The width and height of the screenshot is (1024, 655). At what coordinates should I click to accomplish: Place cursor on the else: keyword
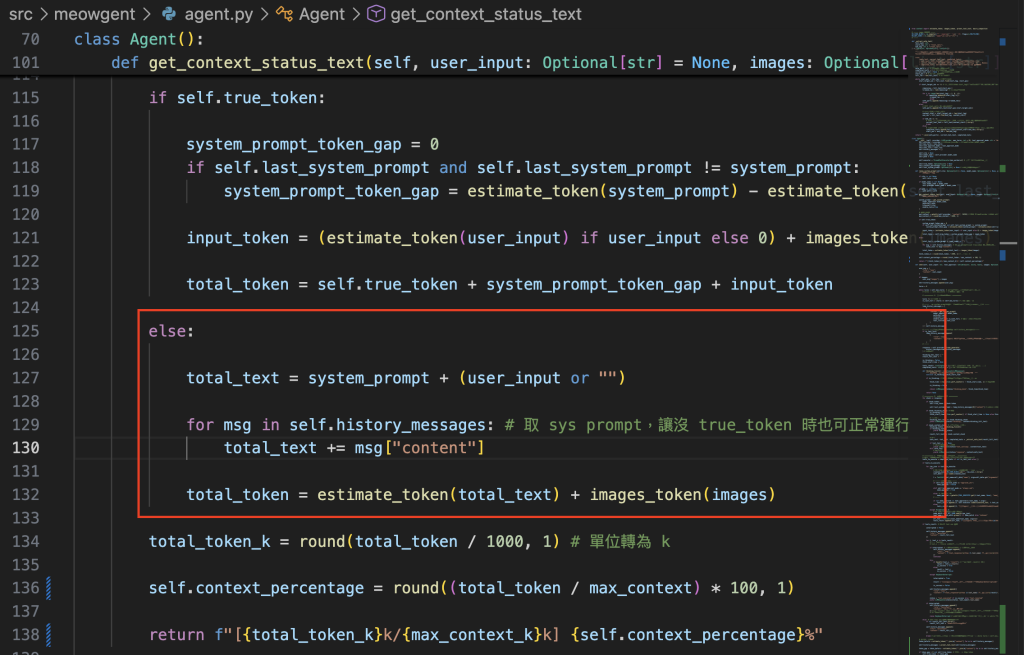(x=171, y=331)
